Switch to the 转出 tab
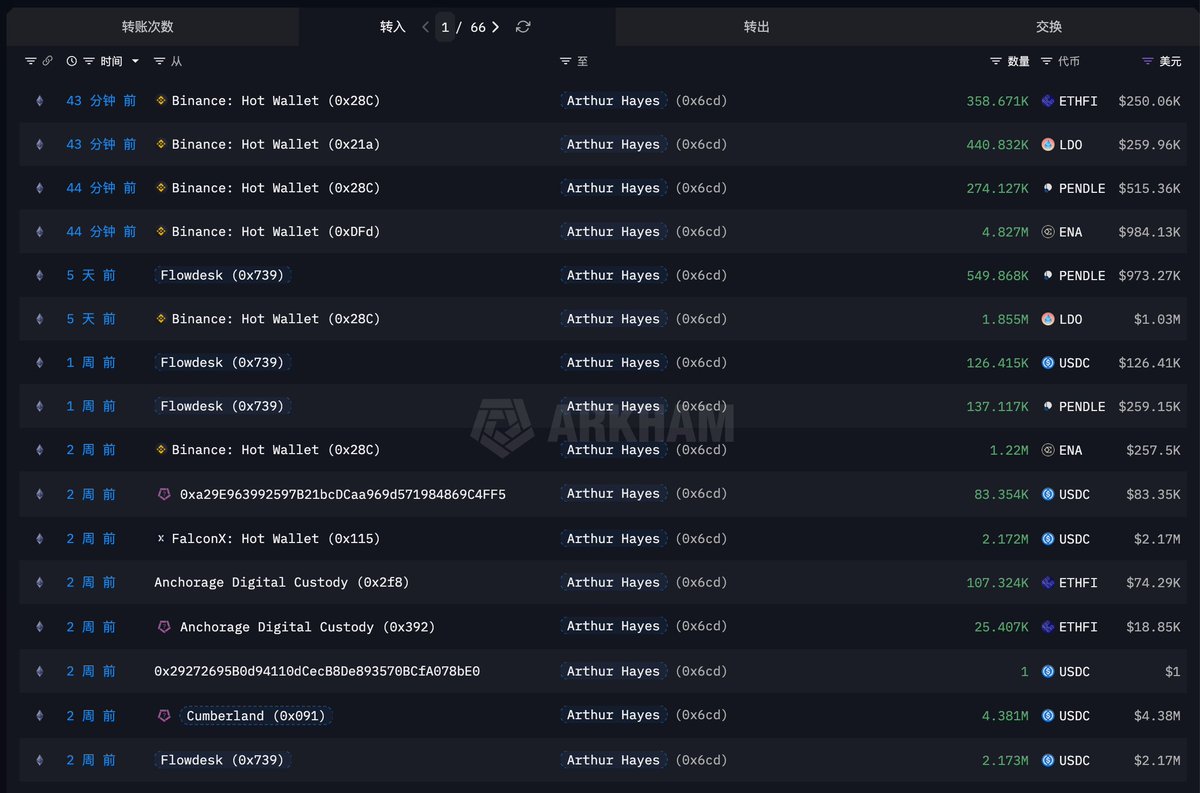 [757, 27]
